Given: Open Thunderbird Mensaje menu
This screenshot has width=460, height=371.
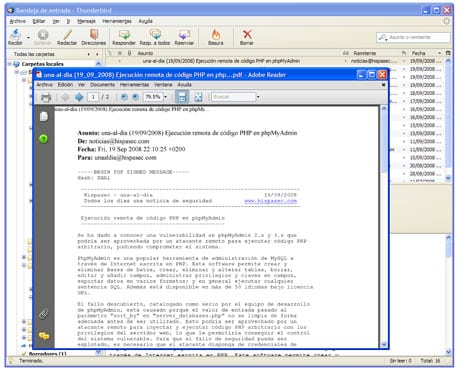Looking at the screenshot, I should pyautogui.click(x=86, y=21).
